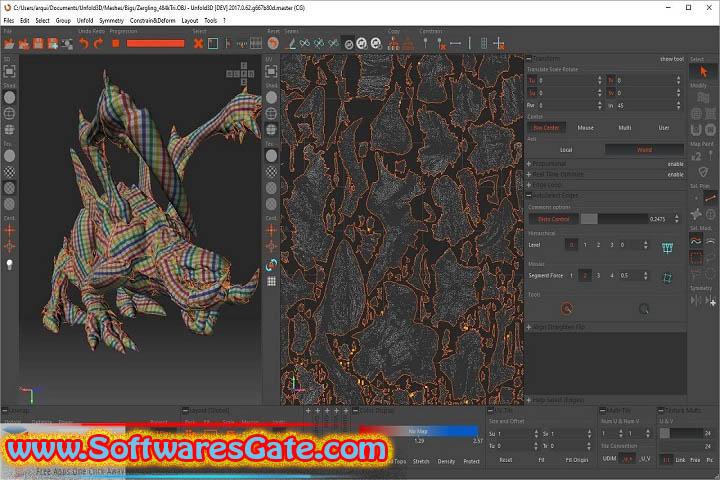Toggle Proportional enable
Viewport: 720px width, 480px height.
click(675, 164)
